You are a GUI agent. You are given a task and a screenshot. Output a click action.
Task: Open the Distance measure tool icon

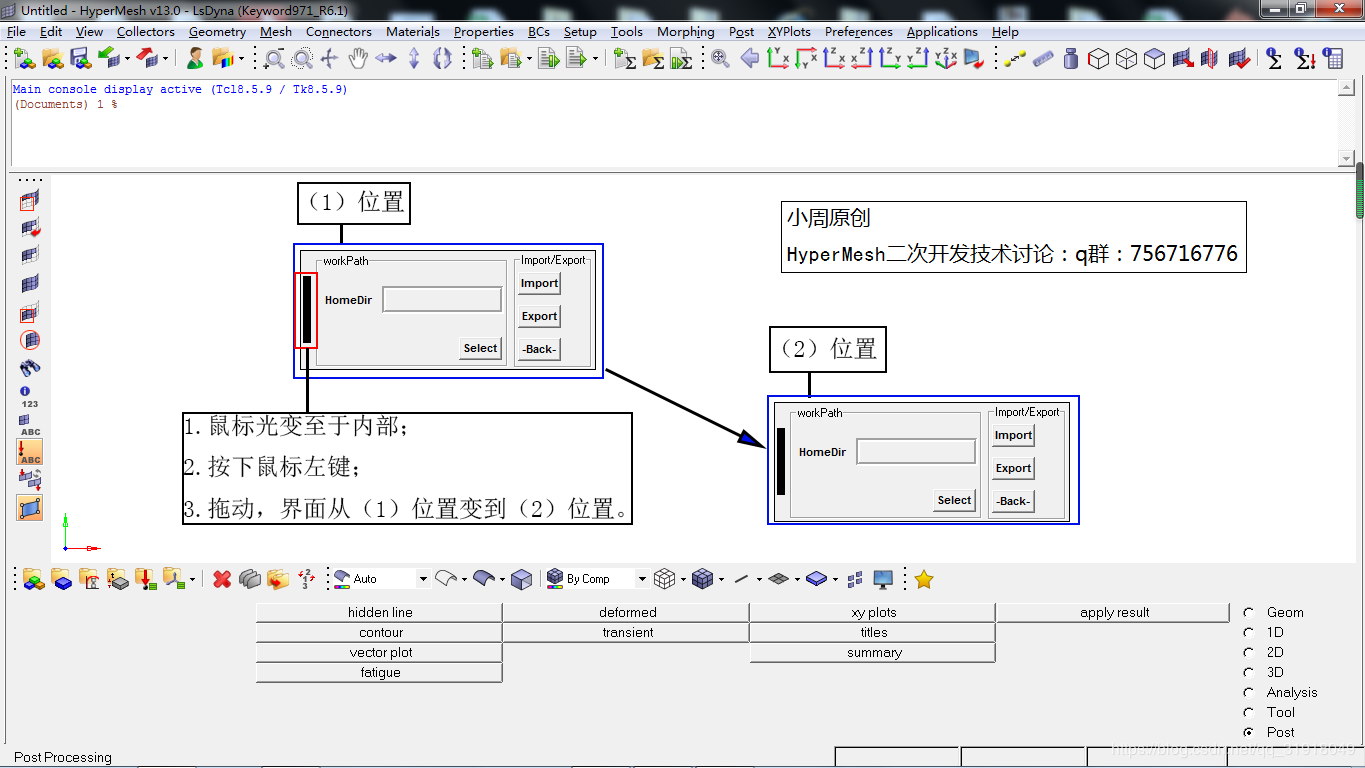click(x=1015, y=59)
